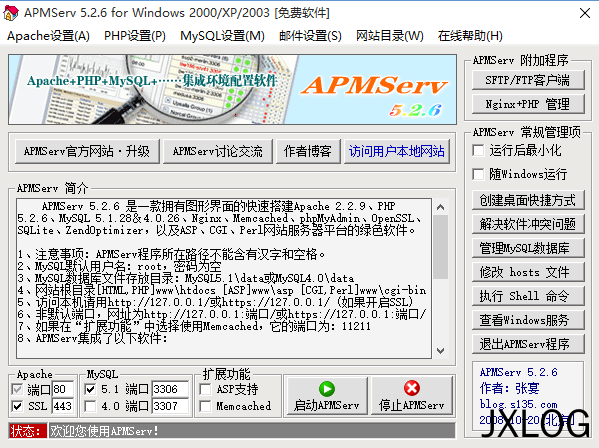The height and width of the screenshot is (448, 599).
Task: Click the MySQL 4.0 port 3307 field
Action: 170,406
